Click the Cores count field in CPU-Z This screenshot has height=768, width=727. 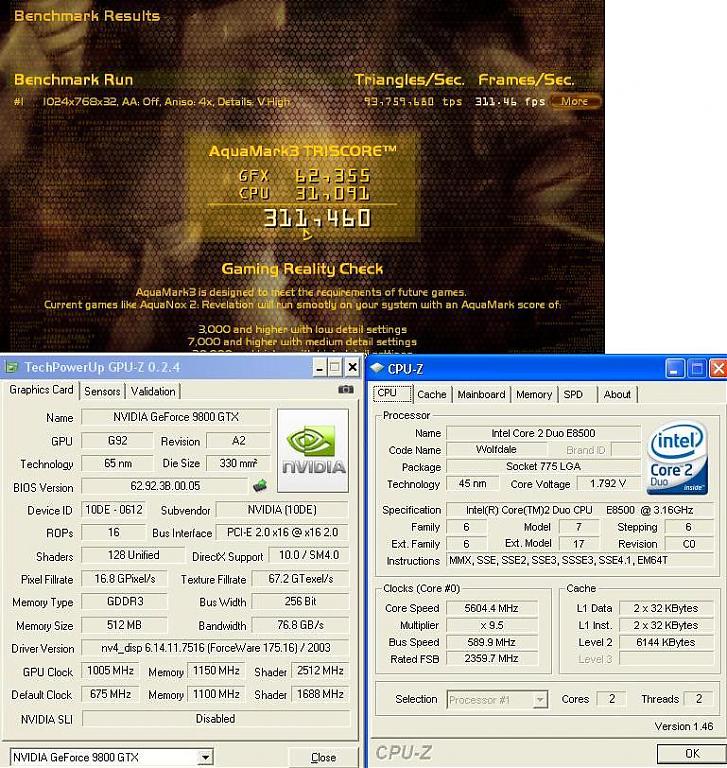(x=612, y=699)
